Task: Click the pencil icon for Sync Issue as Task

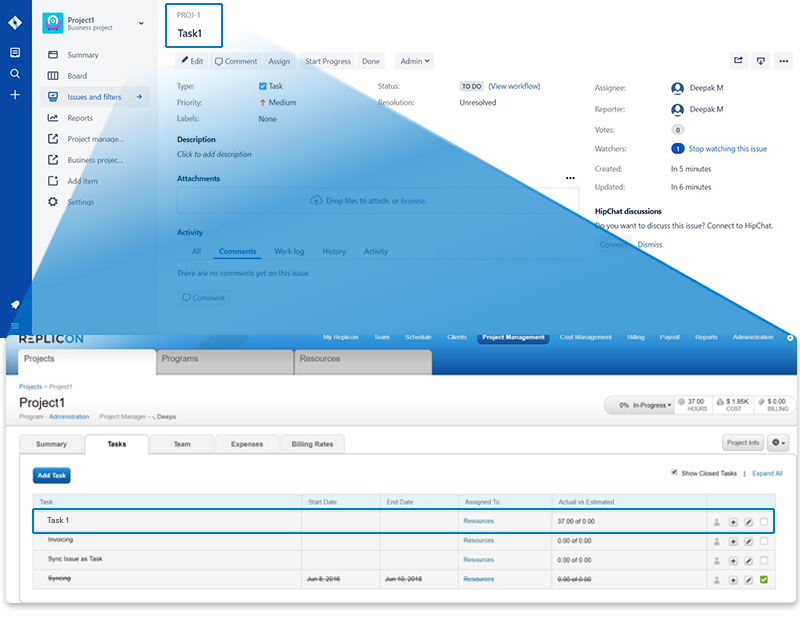Action: pos(748,561)
